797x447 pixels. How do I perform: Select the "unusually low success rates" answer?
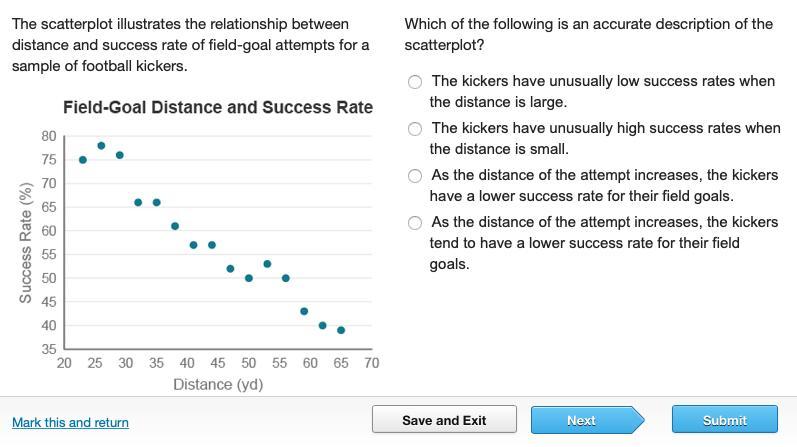[415, 82]
